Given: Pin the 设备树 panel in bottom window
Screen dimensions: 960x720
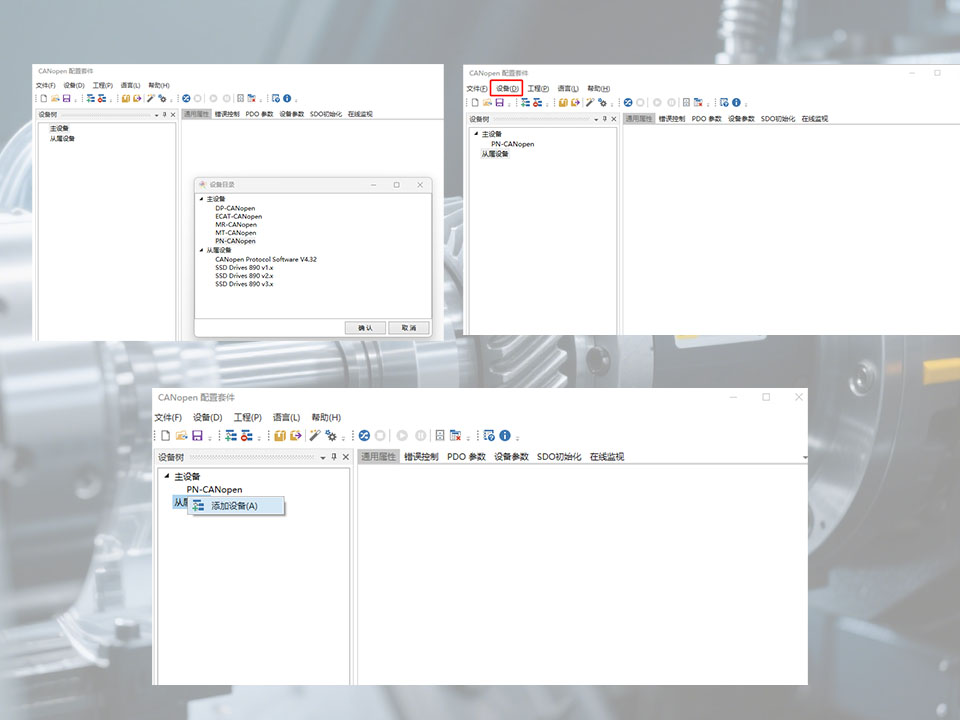Looking at the screenshot, I should click(334, 457).
